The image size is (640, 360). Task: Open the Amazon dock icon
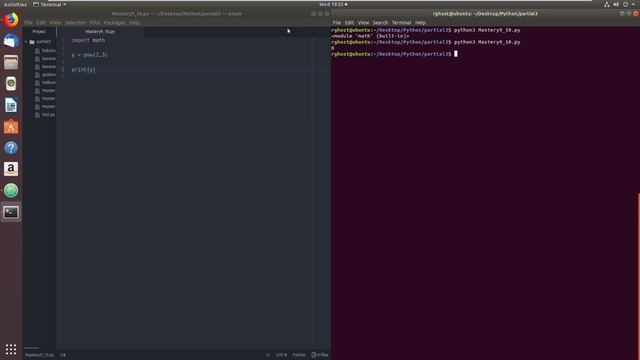point(11,169)
